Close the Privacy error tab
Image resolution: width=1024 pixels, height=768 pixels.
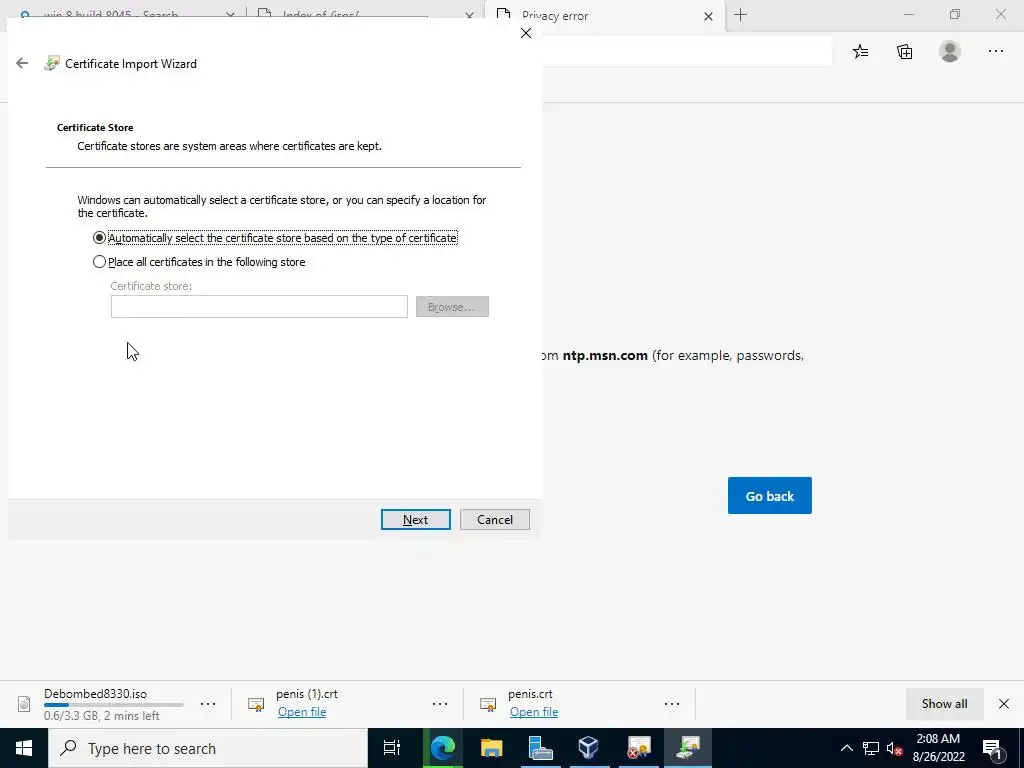pyautogui.click(x=709, y=16)
